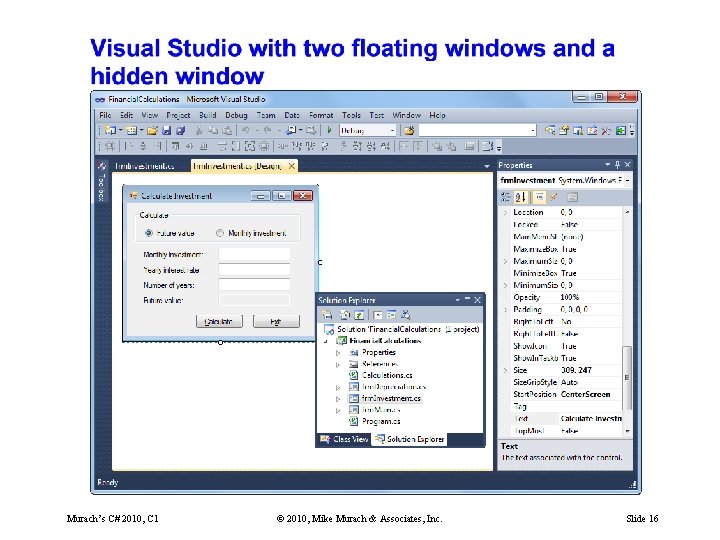The width and height of the screenshot is (720, 540).
Task: Expand the frmInvestment.cs tree node
Action: 338,399
